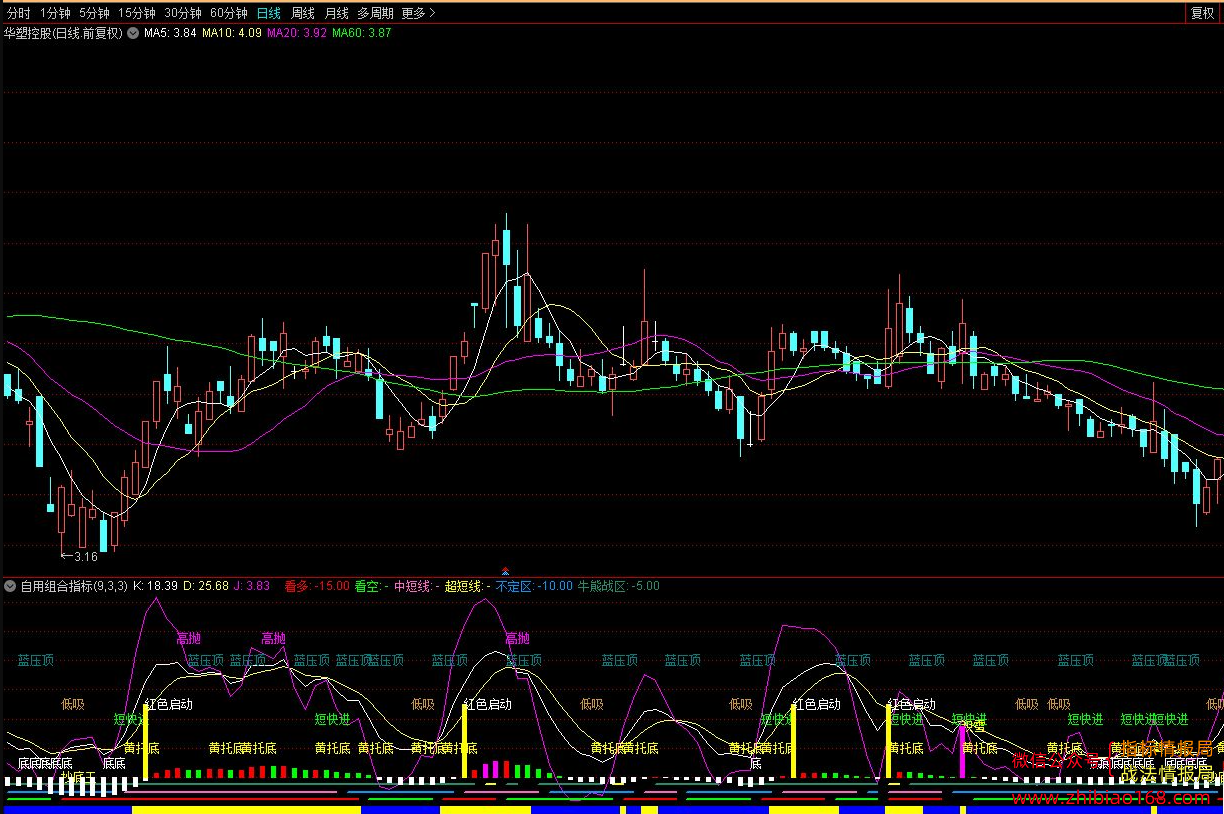Click the 不定区: -10.00 readout
Image resolution: width=1224 pixels, height=814 pixels.
535,586
